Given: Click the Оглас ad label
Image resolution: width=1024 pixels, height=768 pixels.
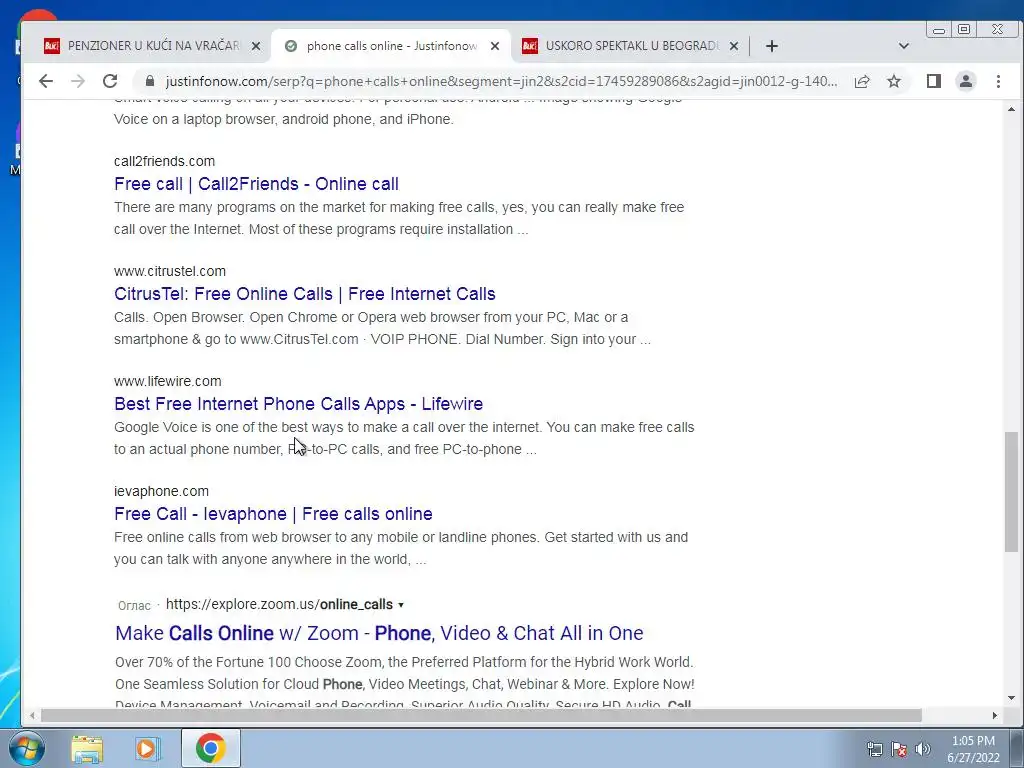Looking at the screenshot, I should tap(135, 605).
